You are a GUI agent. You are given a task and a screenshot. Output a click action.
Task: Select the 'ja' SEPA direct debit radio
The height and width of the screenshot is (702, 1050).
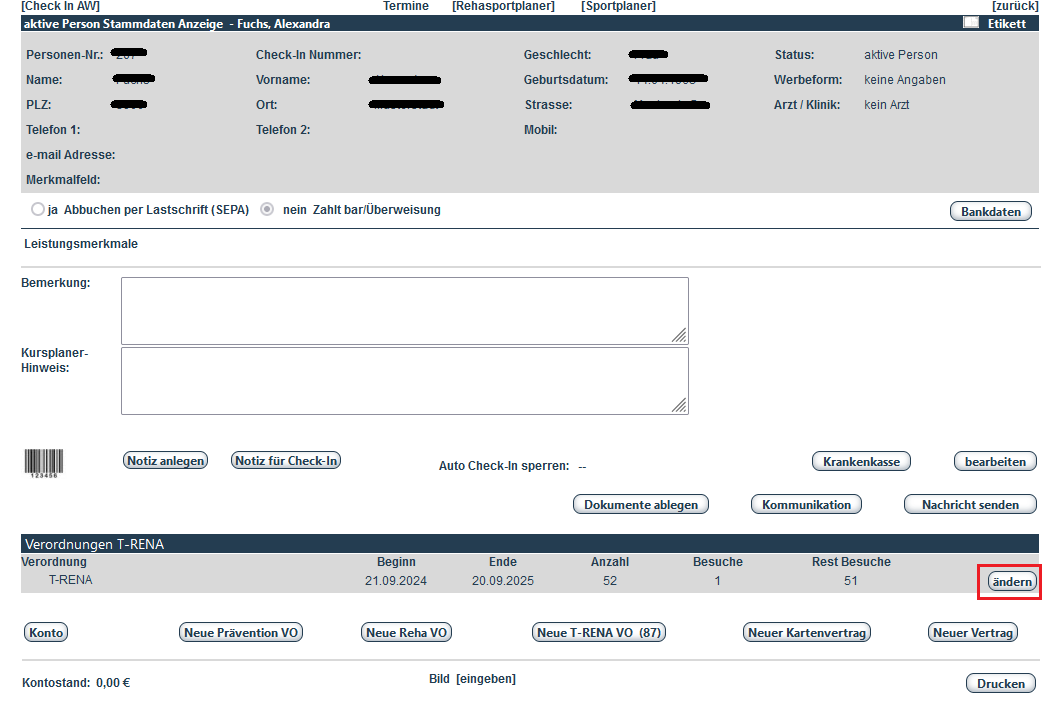pyautogui.click(x=38, y=210)
